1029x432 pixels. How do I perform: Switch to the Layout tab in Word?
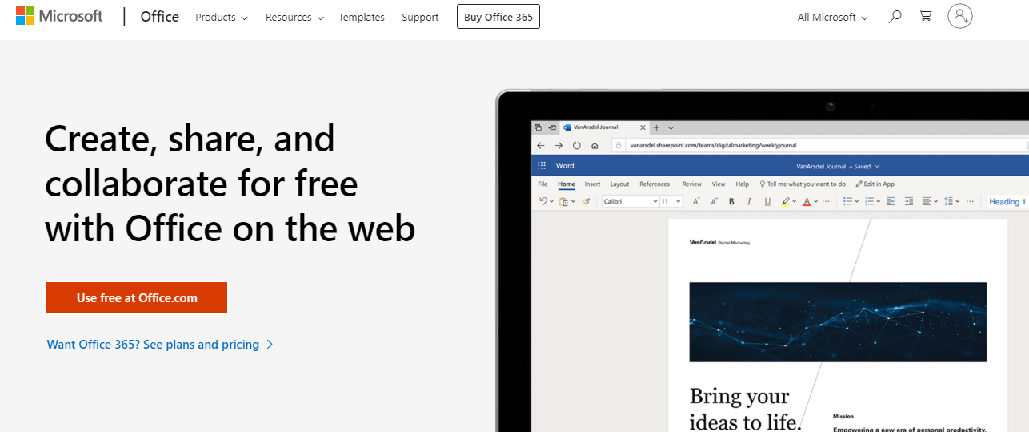pyautogui.click(x=620, y=184)
